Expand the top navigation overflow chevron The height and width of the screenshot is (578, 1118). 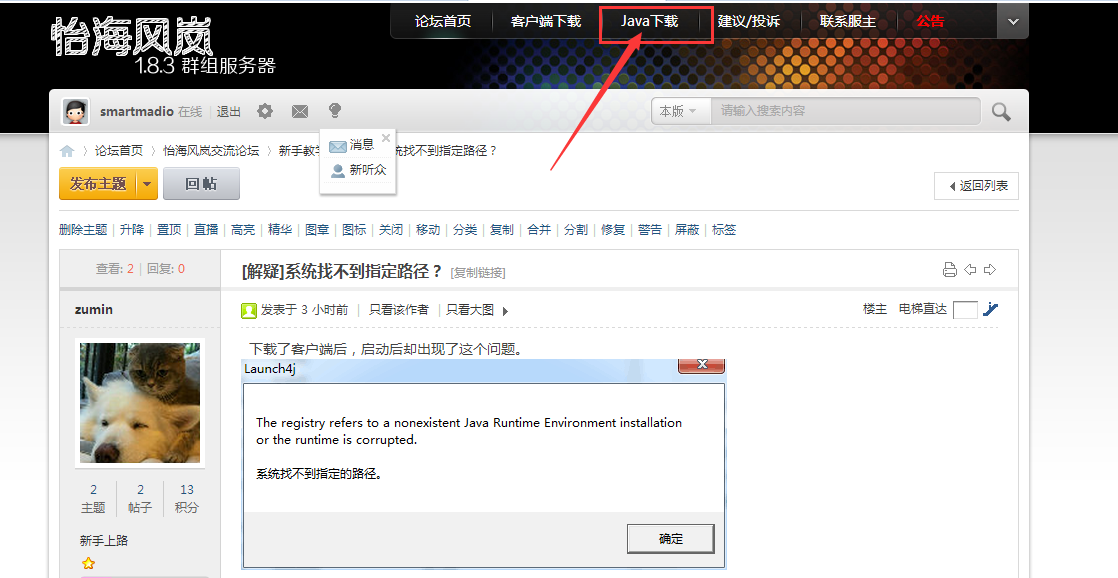click(x=1013, y=21)
